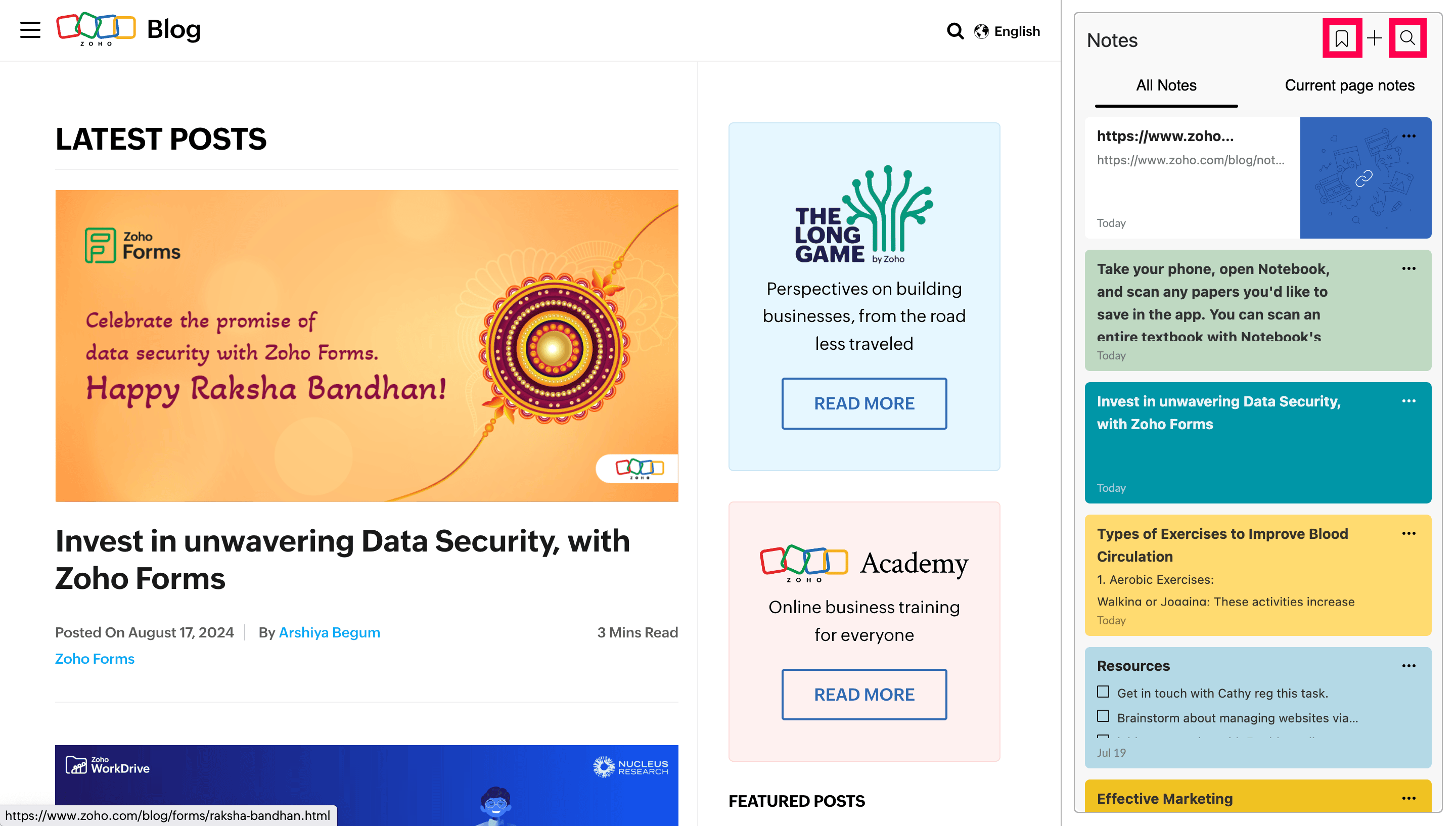Add a new note with plus icon

(x=1374, y=38)
